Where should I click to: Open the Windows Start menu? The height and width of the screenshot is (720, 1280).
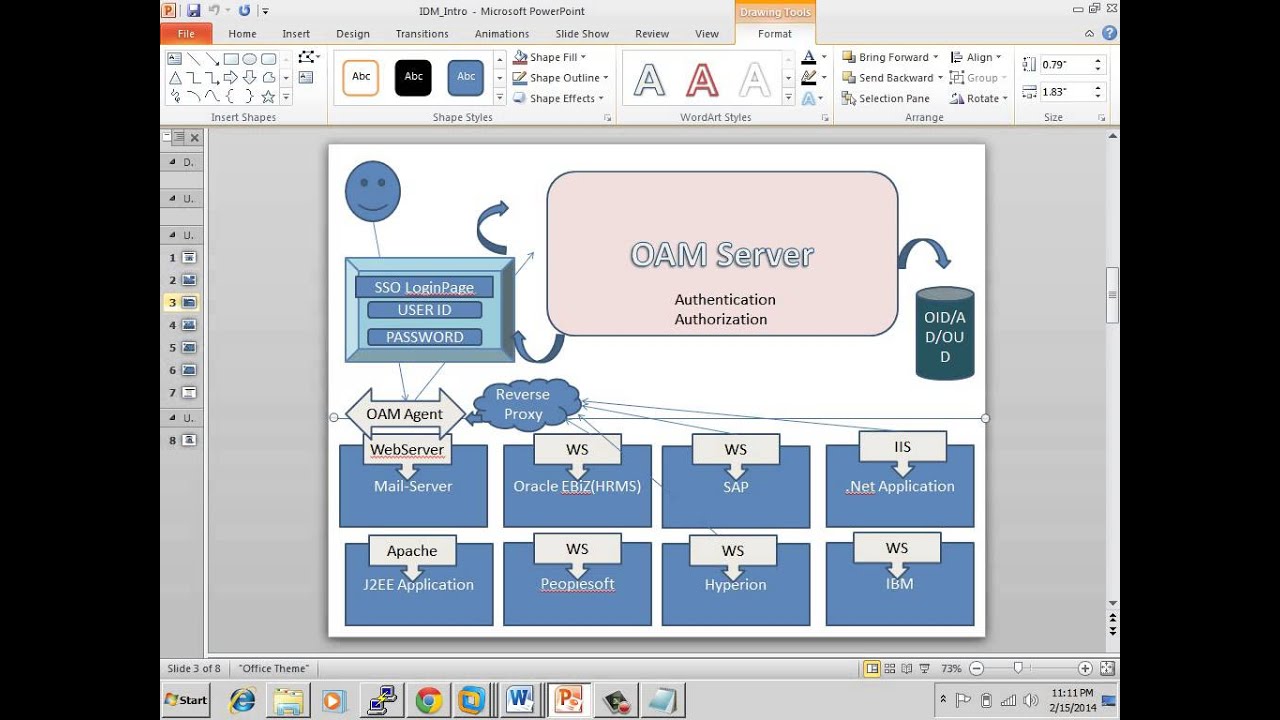[186, 700]
